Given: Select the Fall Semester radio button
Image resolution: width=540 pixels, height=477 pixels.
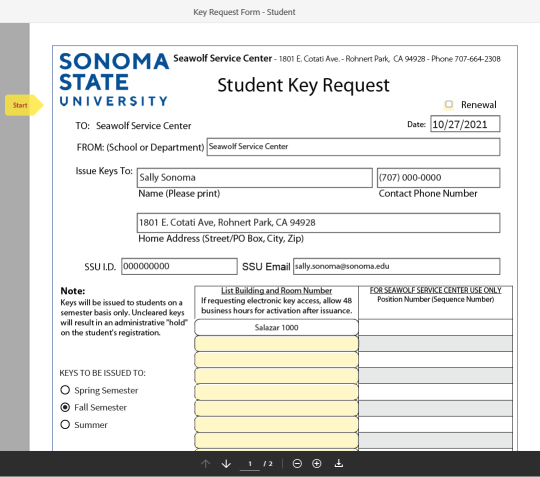Looking at the screenshot, I should [65, 407].
